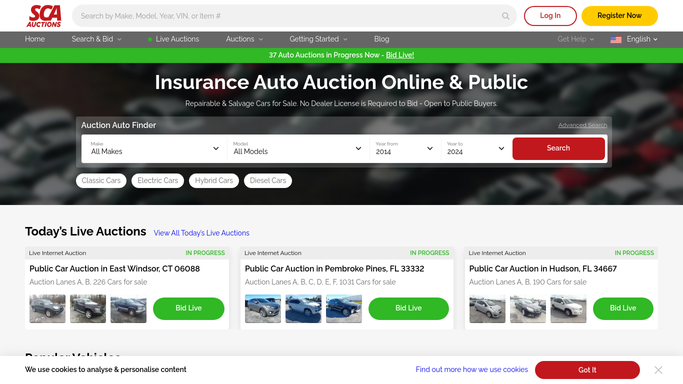Open second Pembroke Pines car thumbnail
The image size is (683, 384).
point(303,309)
